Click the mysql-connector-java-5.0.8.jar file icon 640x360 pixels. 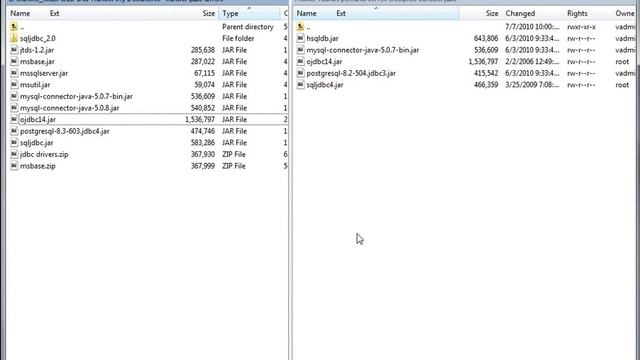pyautogui.click(x=14, y=108)
